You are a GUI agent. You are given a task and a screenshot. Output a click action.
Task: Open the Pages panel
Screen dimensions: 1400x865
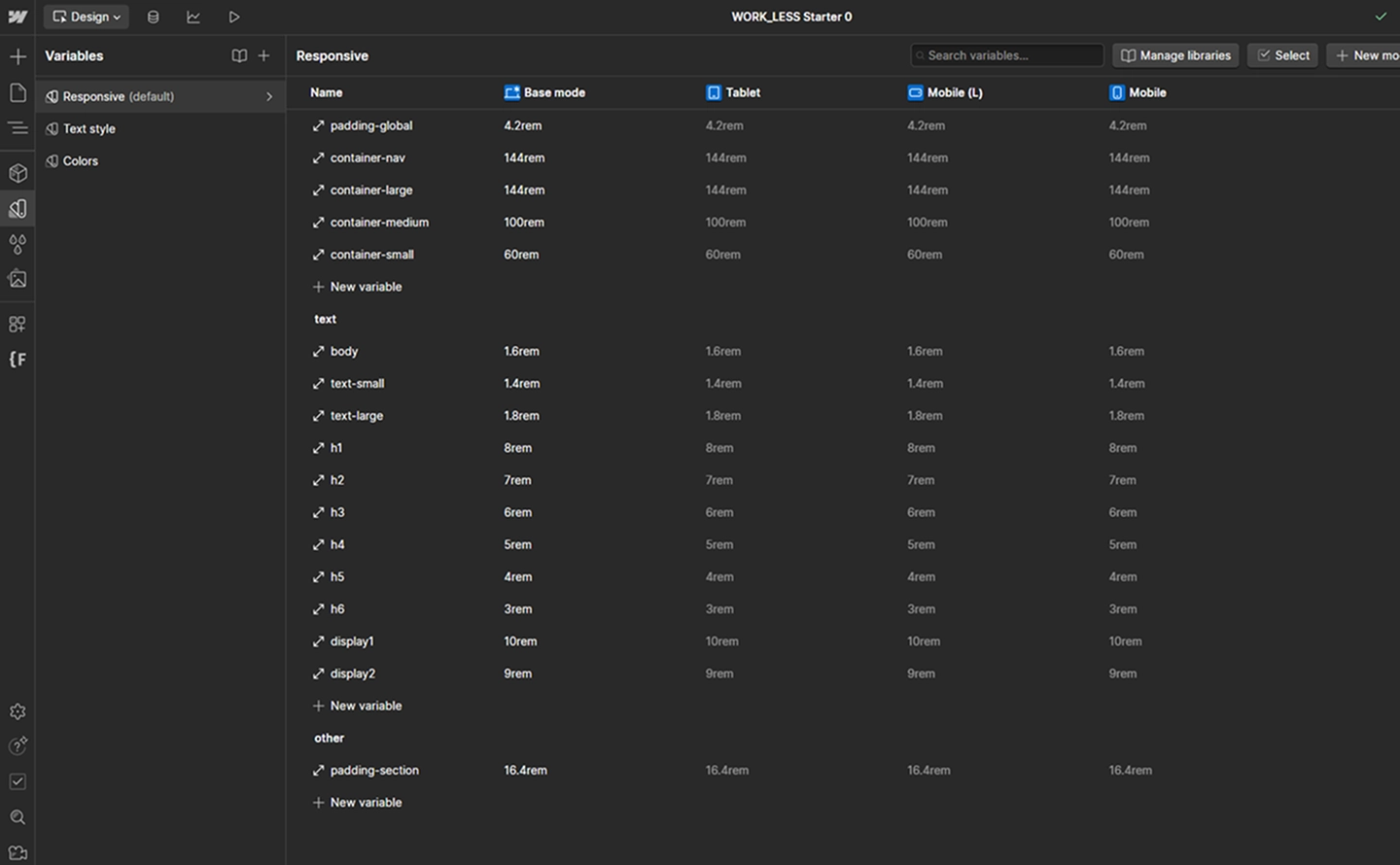pyautogui.click(x=17, y=92)
